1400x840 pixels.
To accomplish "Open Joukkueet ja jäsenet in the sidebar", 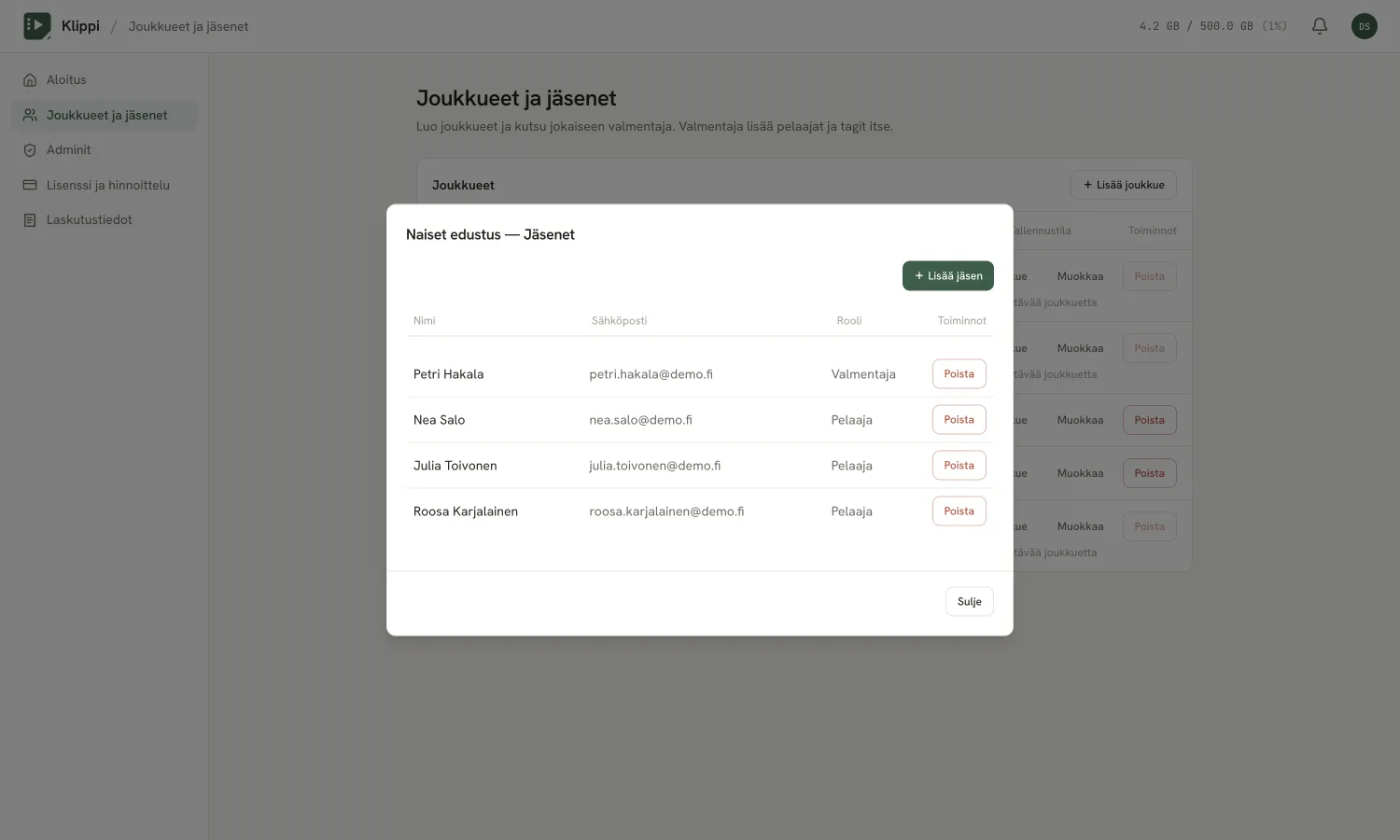I will [105, 115].
